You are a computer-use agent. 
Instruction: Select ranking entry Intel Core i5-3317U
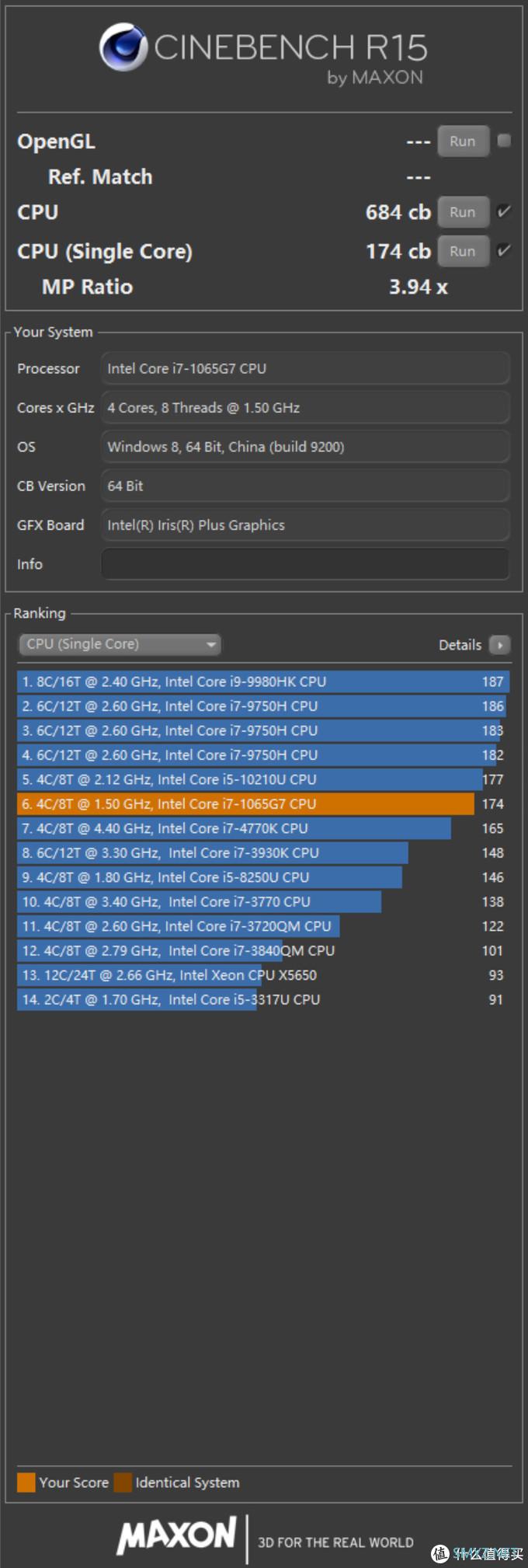point(263,1000)
